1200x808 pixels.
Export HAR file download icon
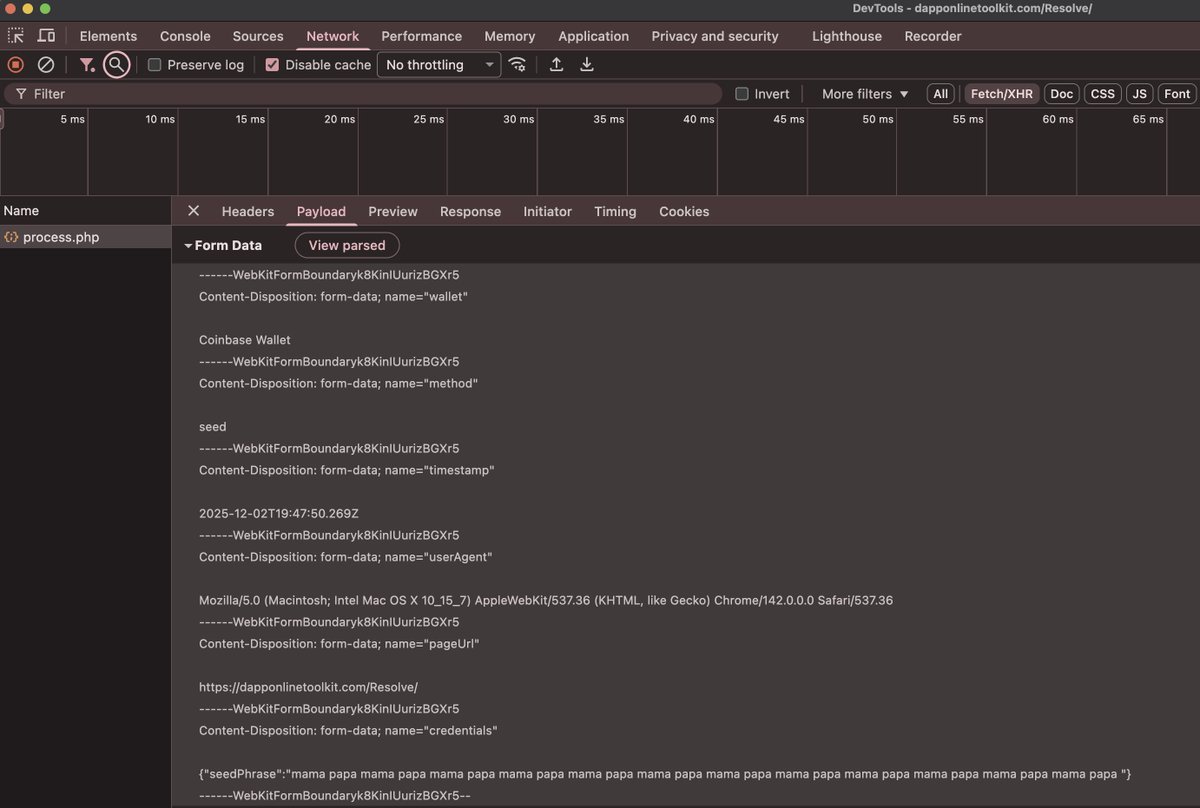(x=587, y=65)
